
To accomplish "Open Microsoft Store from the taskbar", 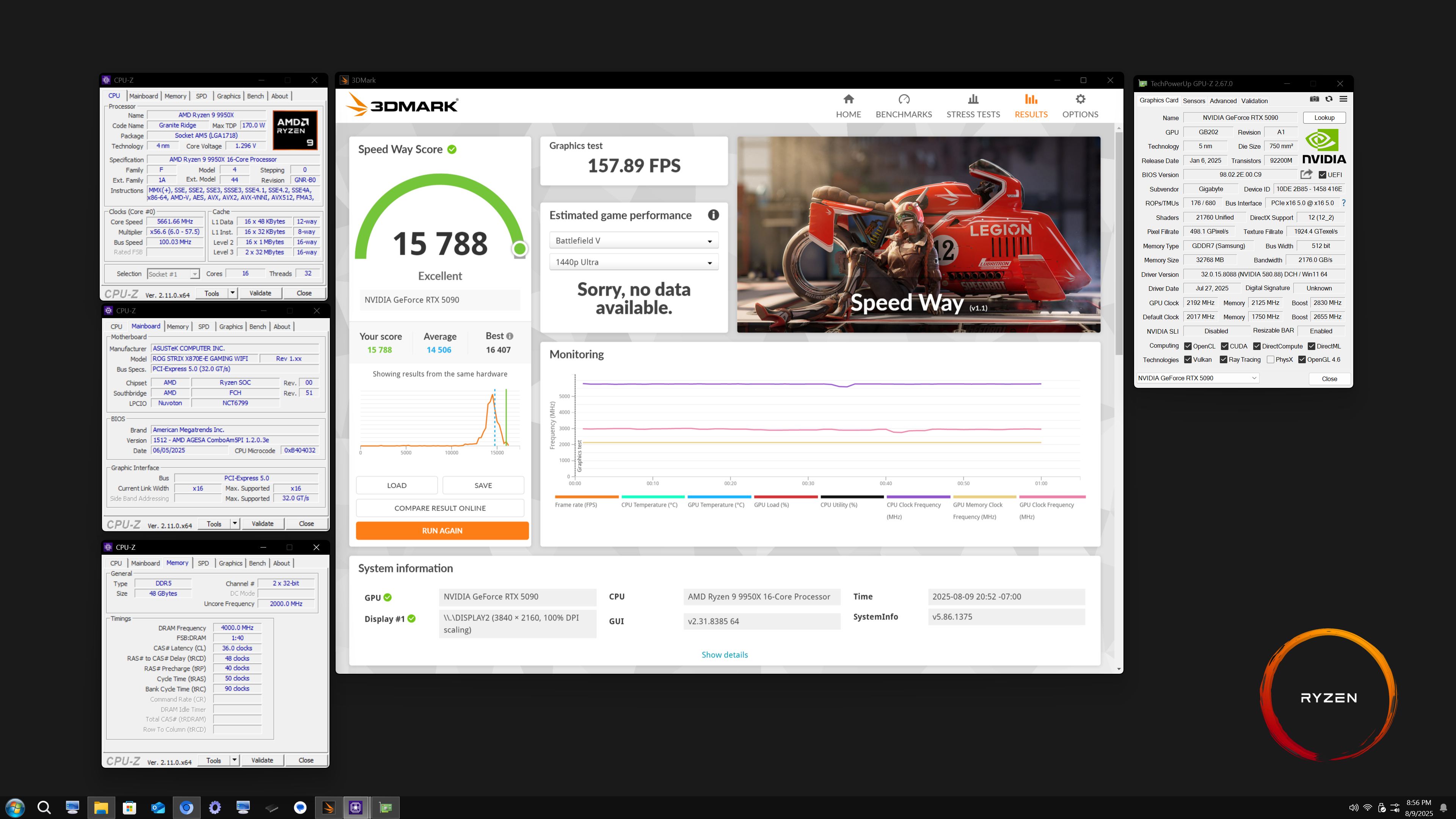I will click(129, 808).
